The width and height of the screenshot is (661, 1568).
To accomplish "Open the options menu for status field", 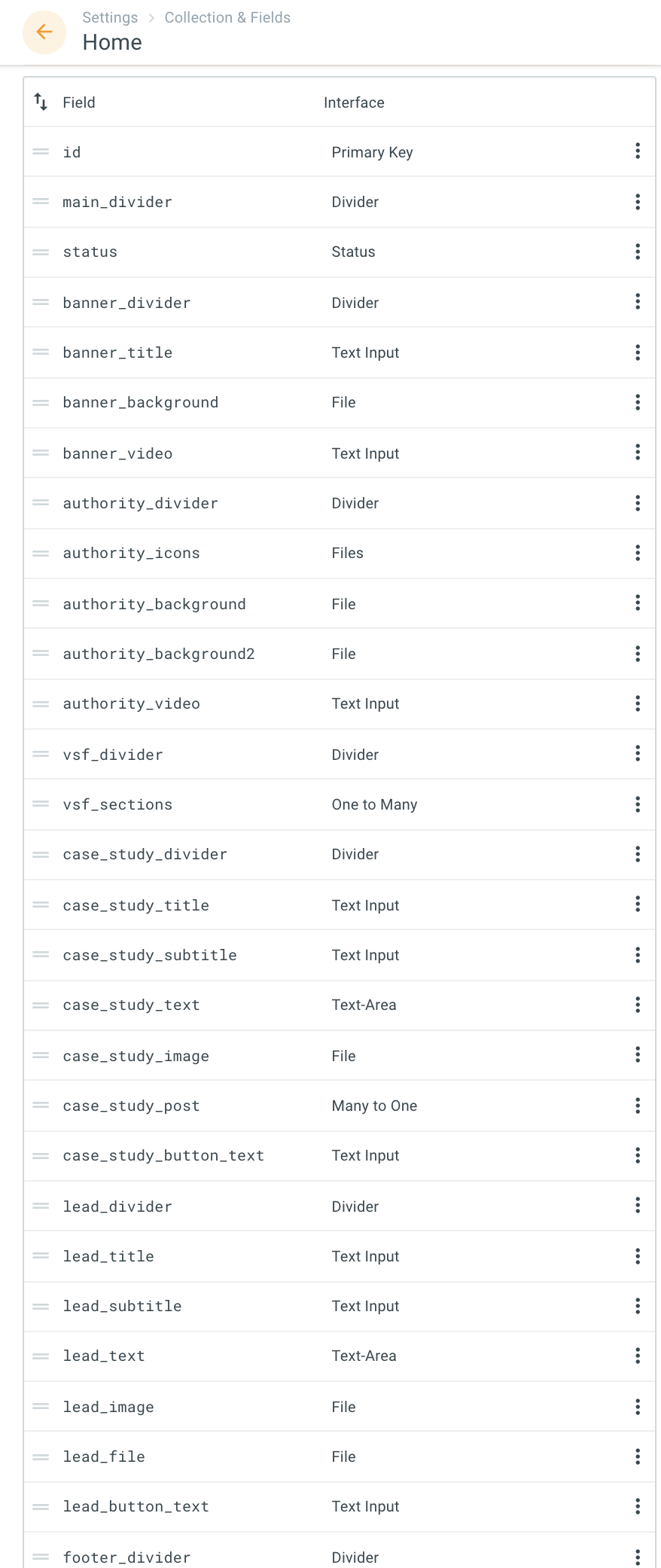I will tap(637, 251).
